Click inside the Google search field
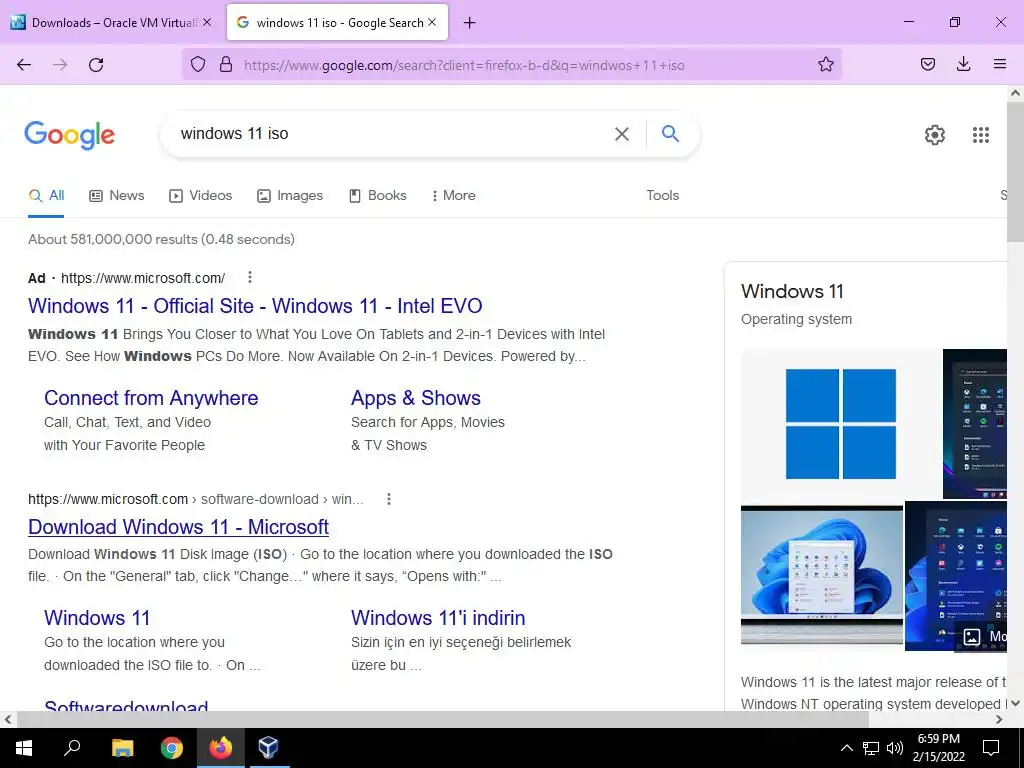 point(392,134)
